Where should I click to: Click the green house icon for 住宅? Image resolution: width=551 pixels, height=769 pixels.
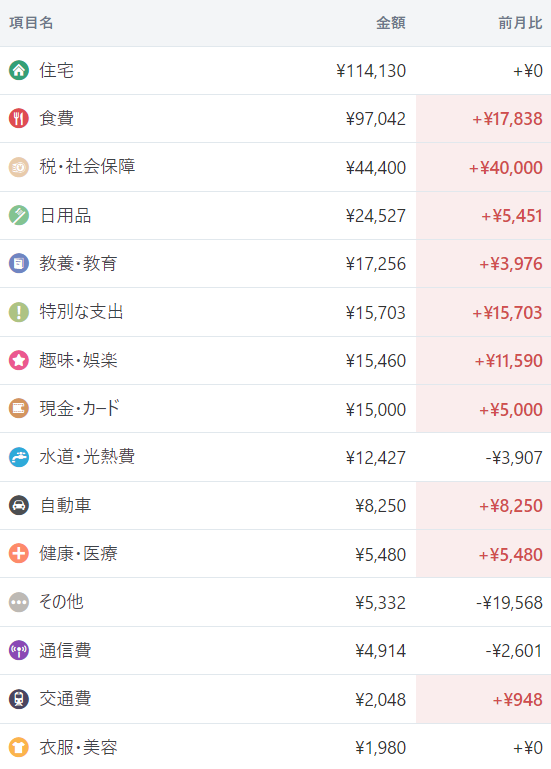click(x=19, y=70)
